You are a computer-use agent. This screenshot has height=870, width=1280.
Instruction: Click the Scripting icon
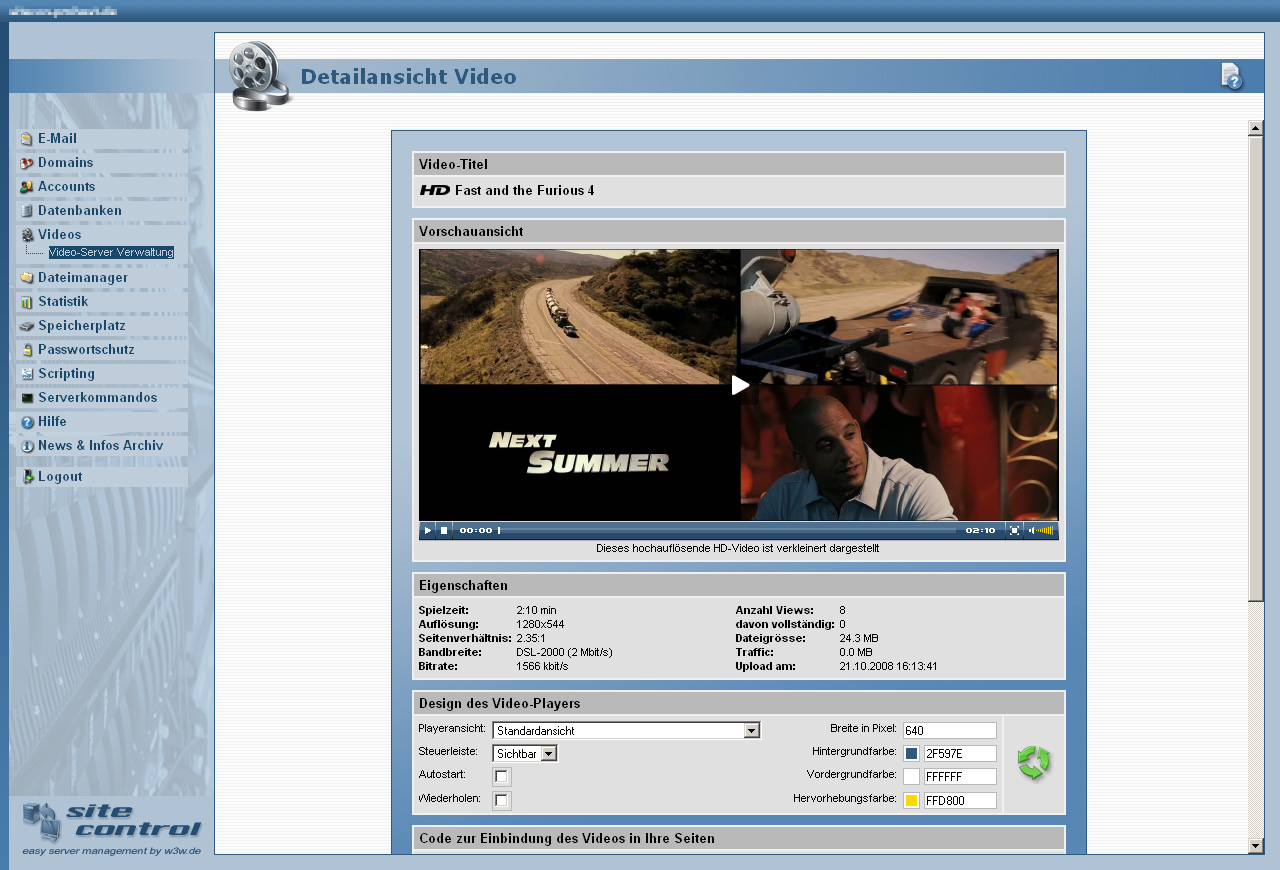point(27,374)
